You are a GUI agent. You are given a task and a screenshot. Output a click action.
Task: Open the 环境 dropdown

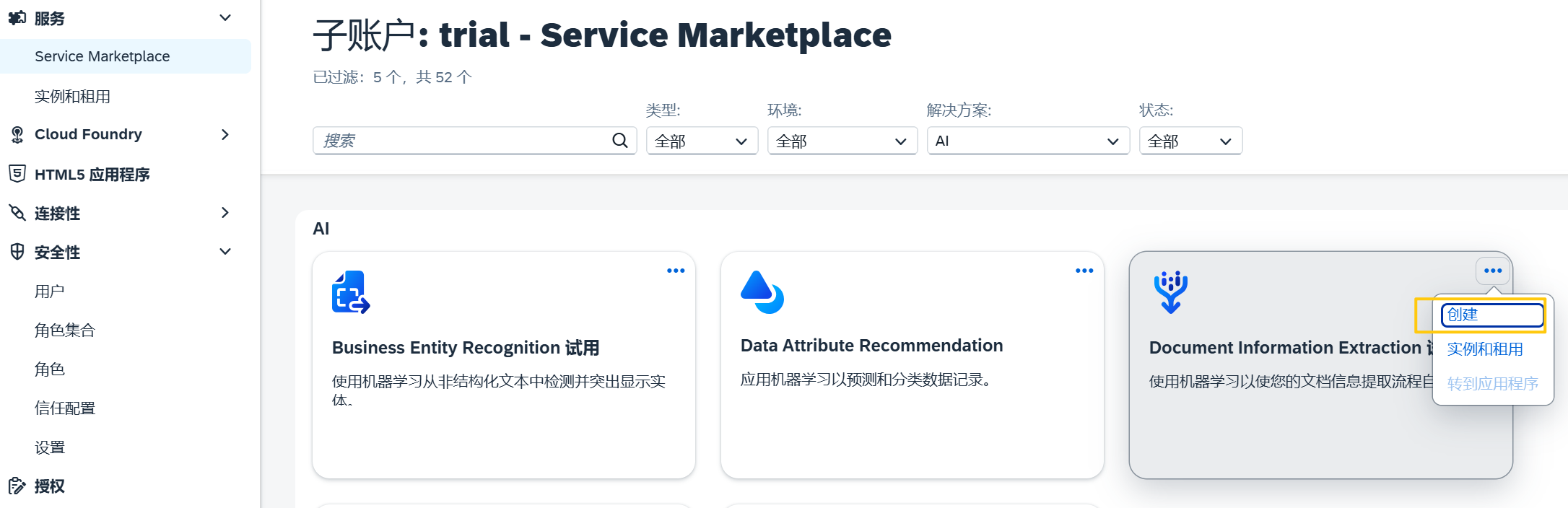point(842,141)
